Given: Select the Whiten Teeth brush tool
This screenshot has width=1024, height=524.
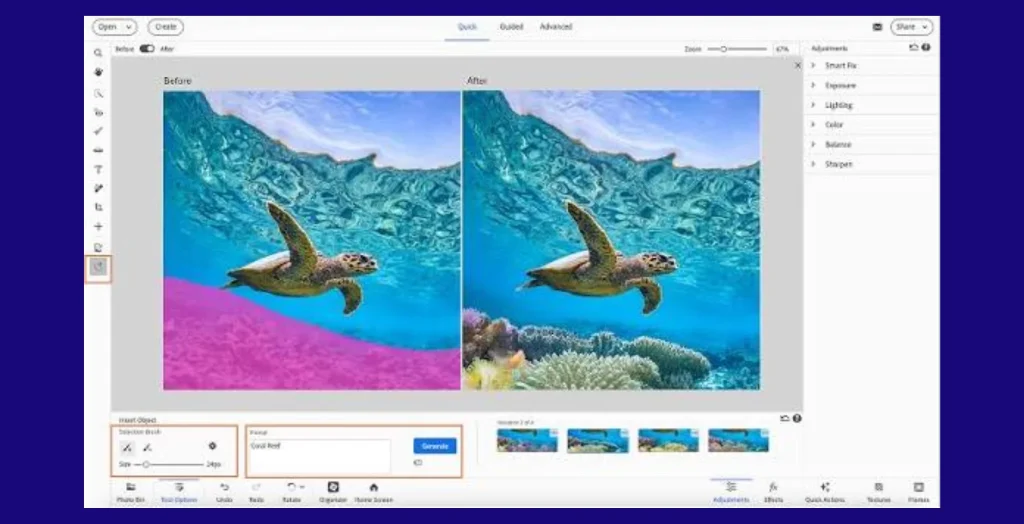Looking at the screenshot, I should (x=98, y=131).
